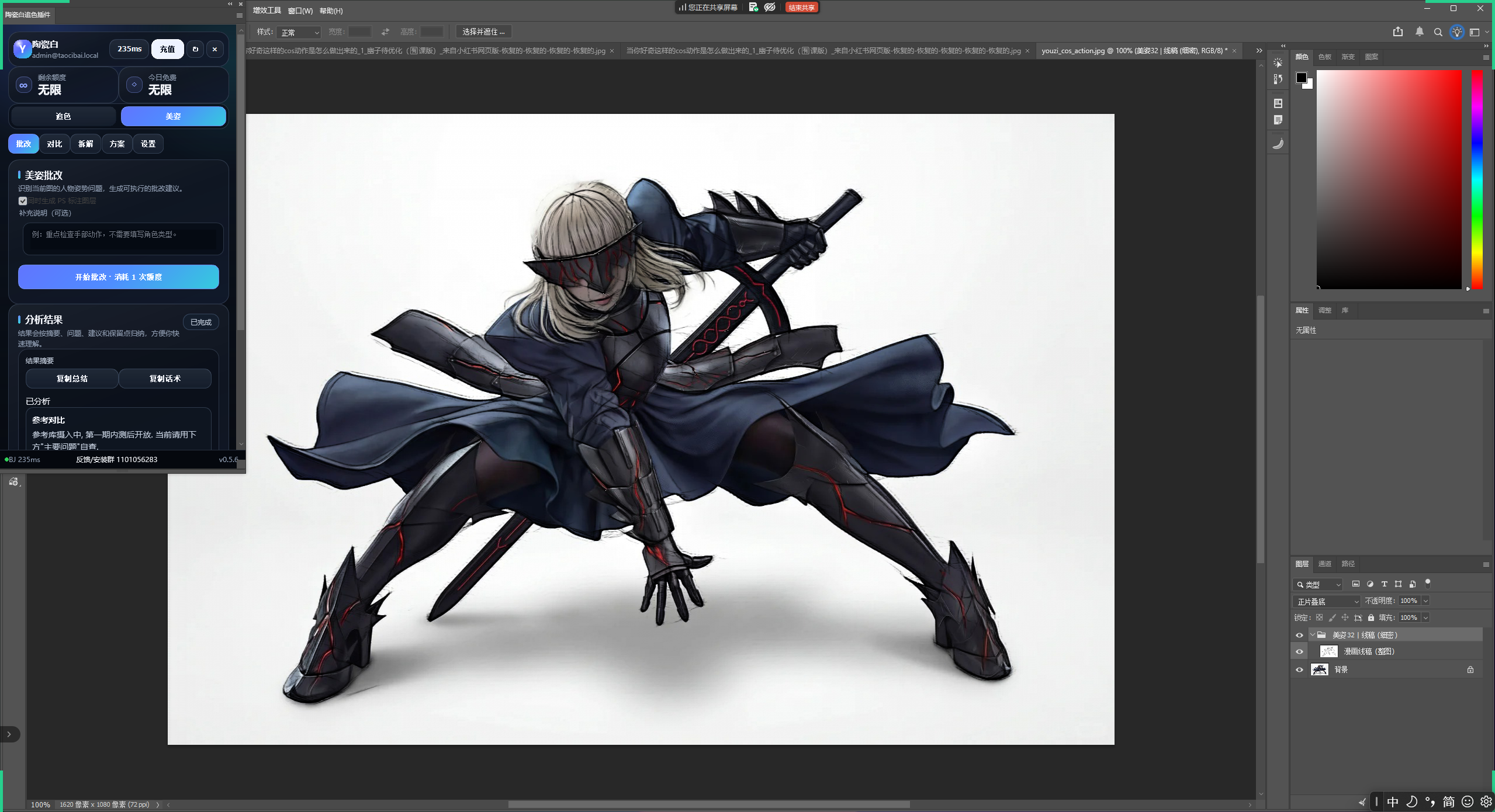Open the History panel icon

coord(1278,79)
